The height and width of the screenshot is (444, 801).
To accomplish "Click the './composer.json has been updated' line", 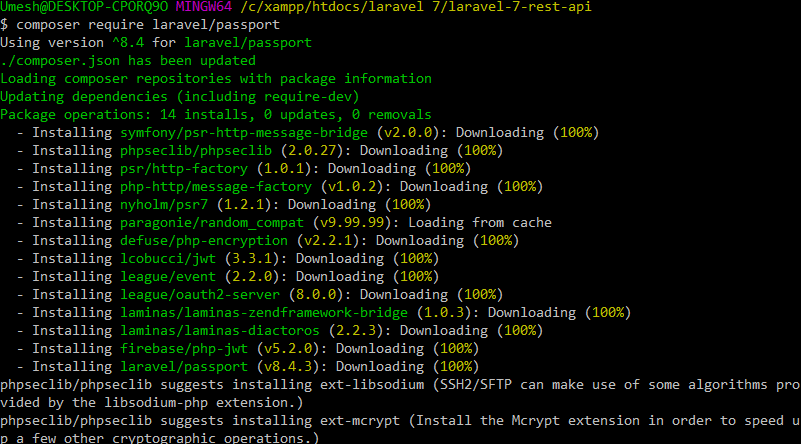I will coord(128,61).
